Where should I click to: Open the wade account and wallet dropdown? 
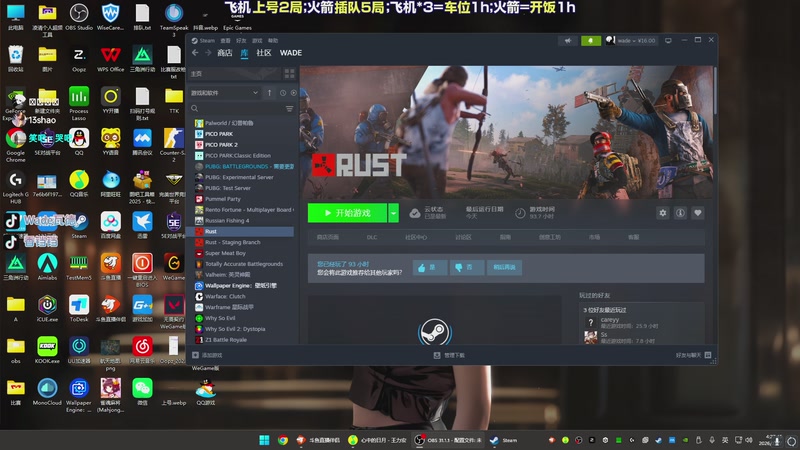point(631,40)
